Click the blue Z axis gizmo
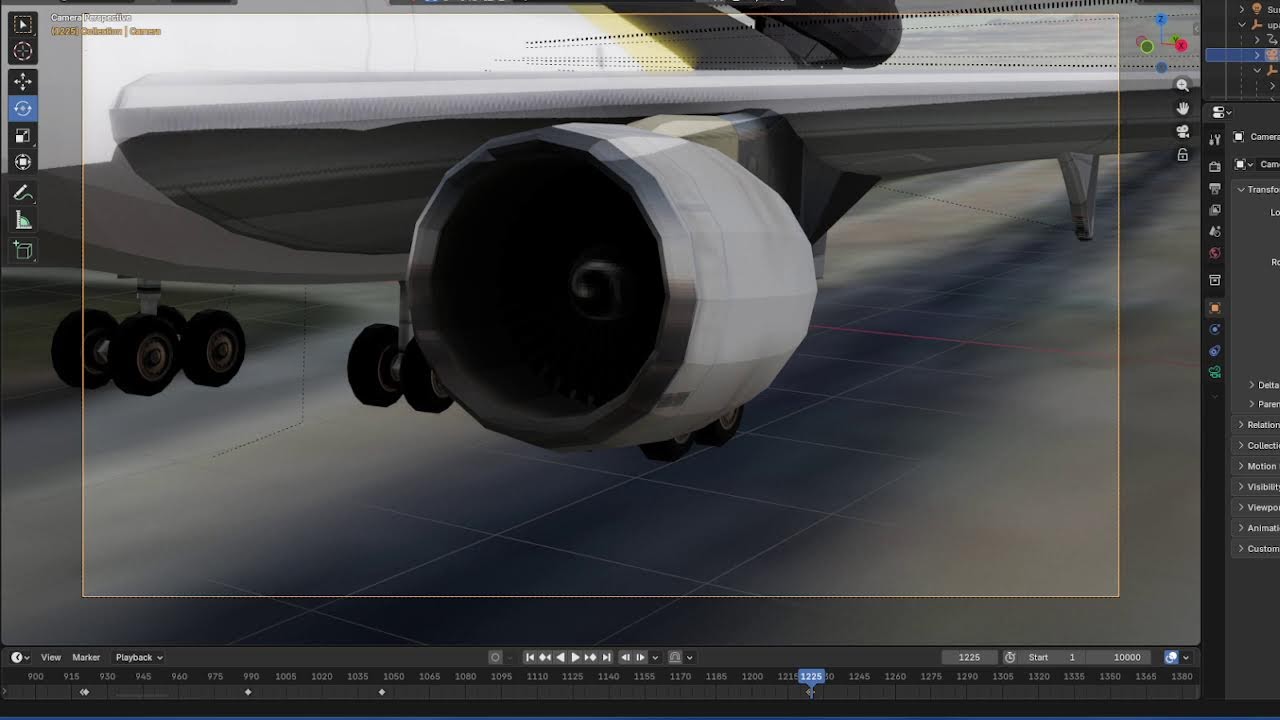This screenshot has height=720, width=1280. pos(1161,20)
